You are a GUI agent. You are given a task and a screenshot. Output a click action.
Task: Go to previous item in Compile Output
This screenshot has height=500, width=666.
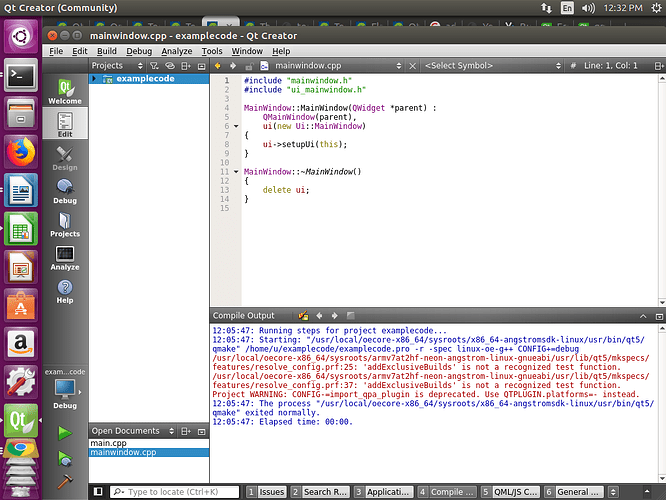point(319,316)
